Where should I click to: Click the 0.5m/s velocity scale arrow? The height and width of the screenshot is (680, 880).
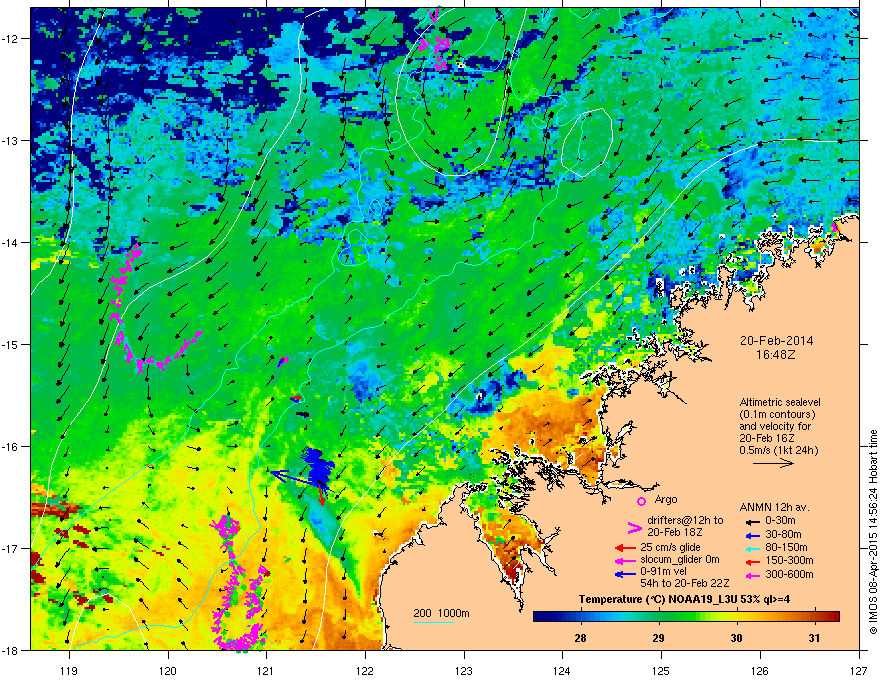[x=773, y=463]
